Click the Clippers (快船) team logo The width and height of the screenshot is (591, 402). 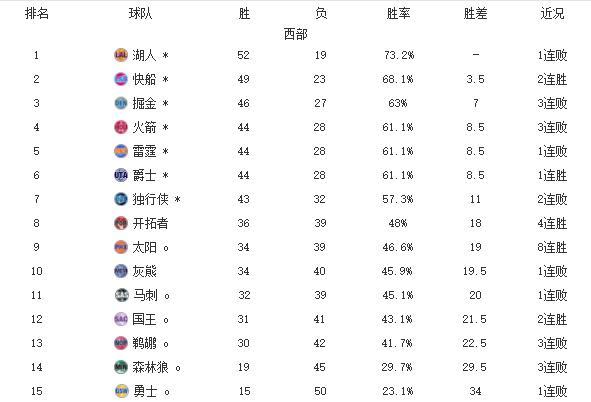pyautogui.click(x=121, y=79)
